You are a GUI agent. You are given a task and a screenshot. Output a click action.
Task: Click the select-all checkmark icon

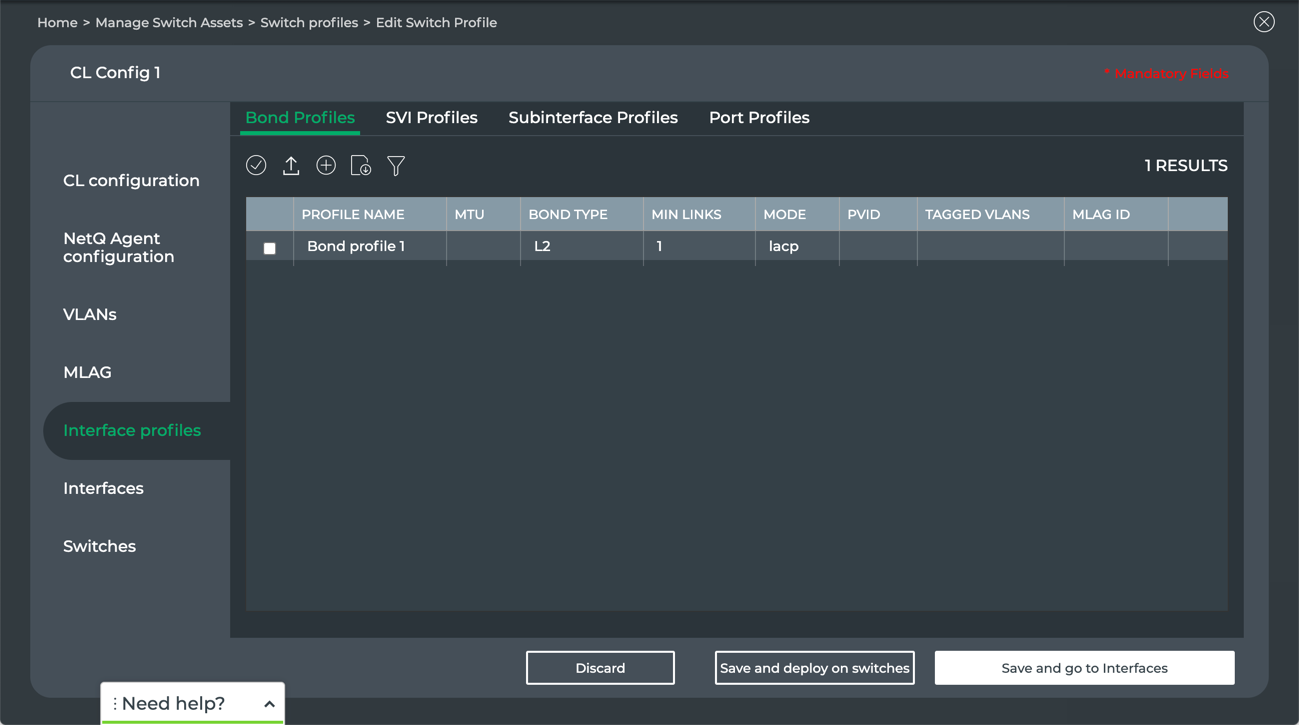click(x=256, y=166)
